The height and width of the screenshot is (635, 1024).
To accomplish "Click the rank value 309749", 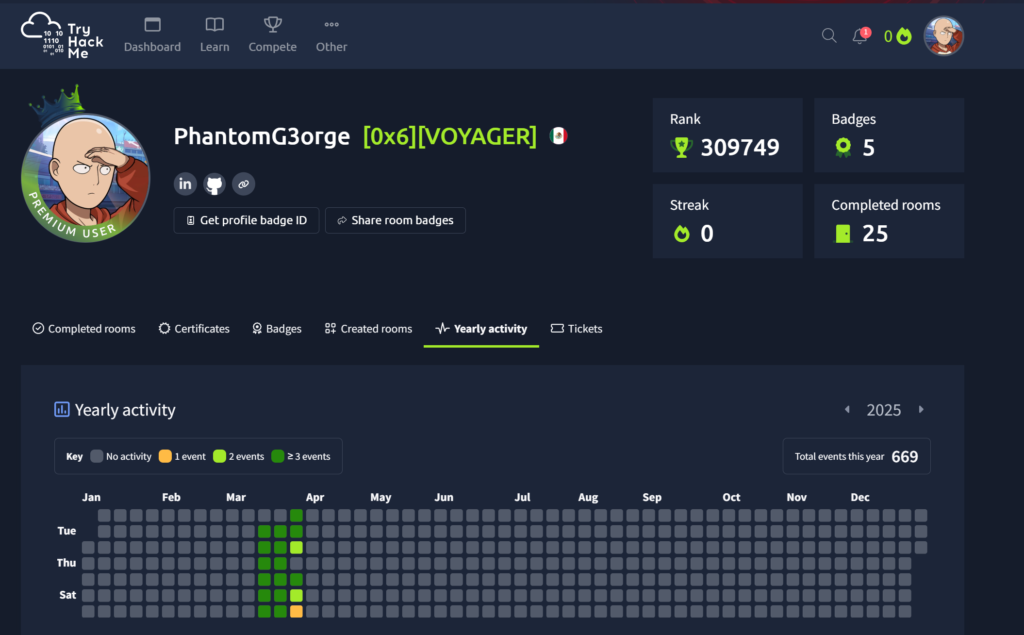I will (x=740, y=148).
